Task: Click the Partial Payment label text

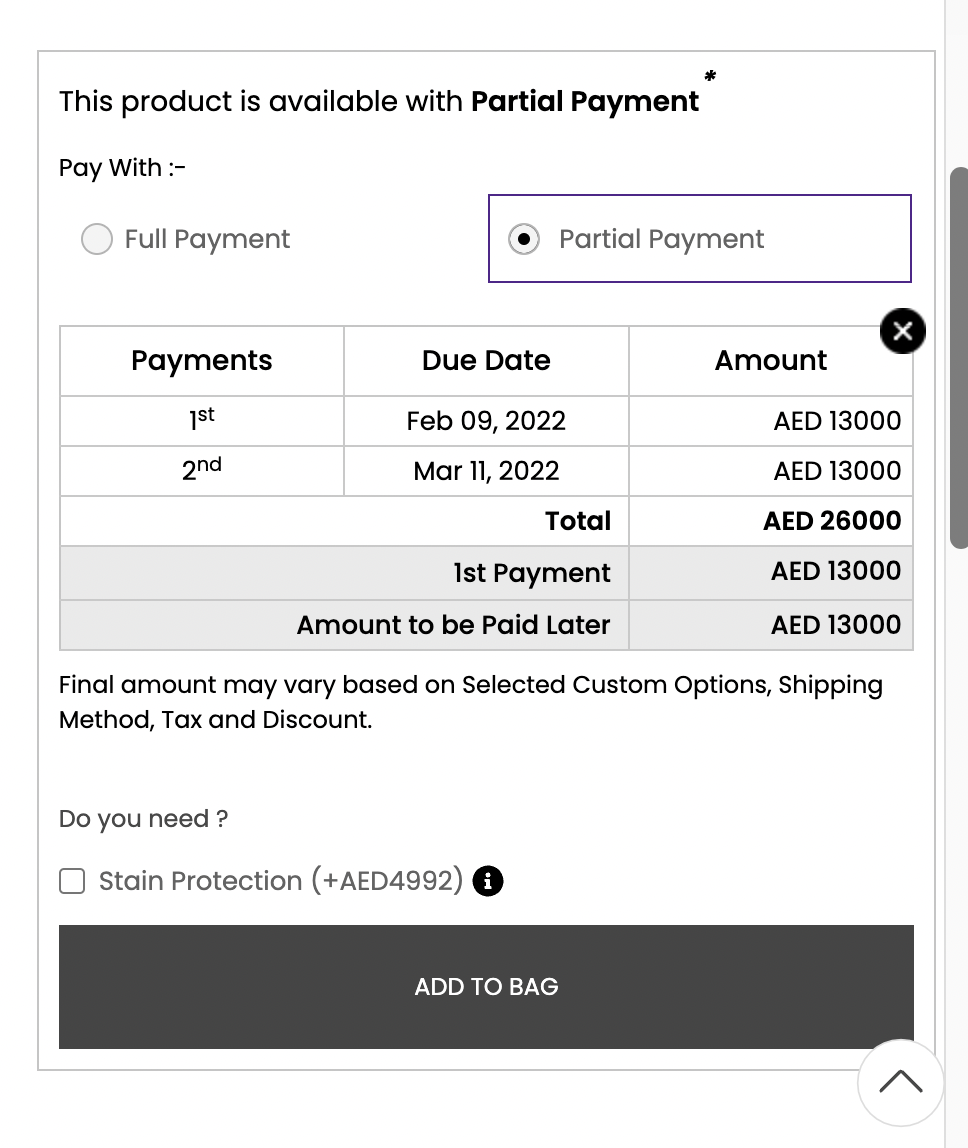Action: coord(661,239)
